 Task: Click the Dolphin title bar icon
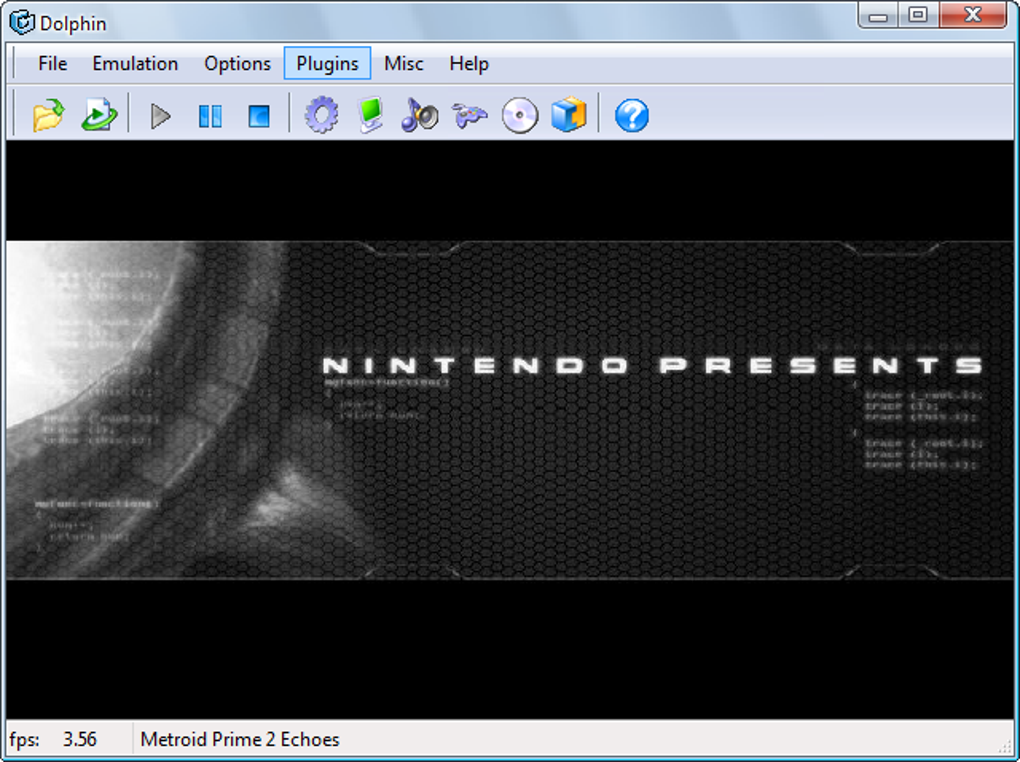21,23
